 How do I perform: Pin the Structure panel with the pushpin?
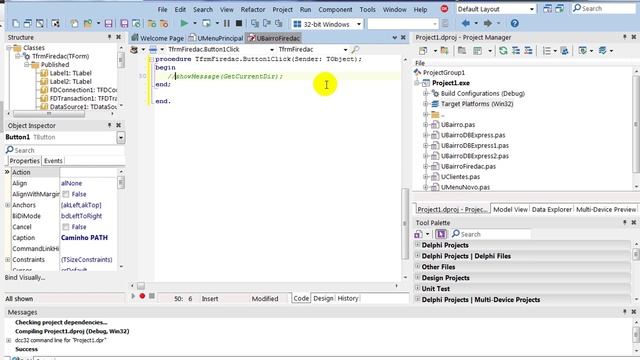[x=109, y=37]
